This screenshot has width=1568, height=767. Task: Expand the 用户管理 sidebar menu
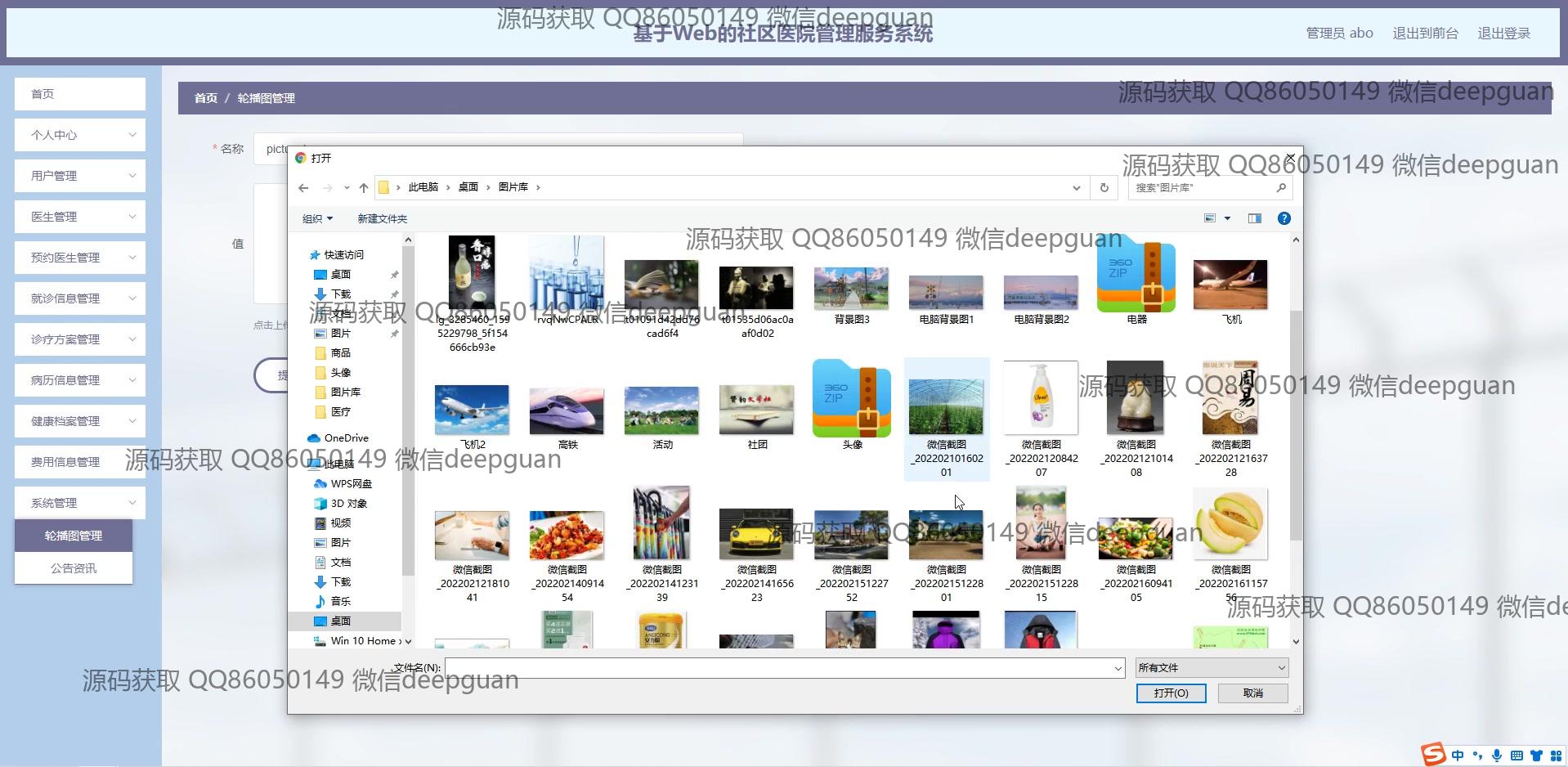tap(80, 176)
